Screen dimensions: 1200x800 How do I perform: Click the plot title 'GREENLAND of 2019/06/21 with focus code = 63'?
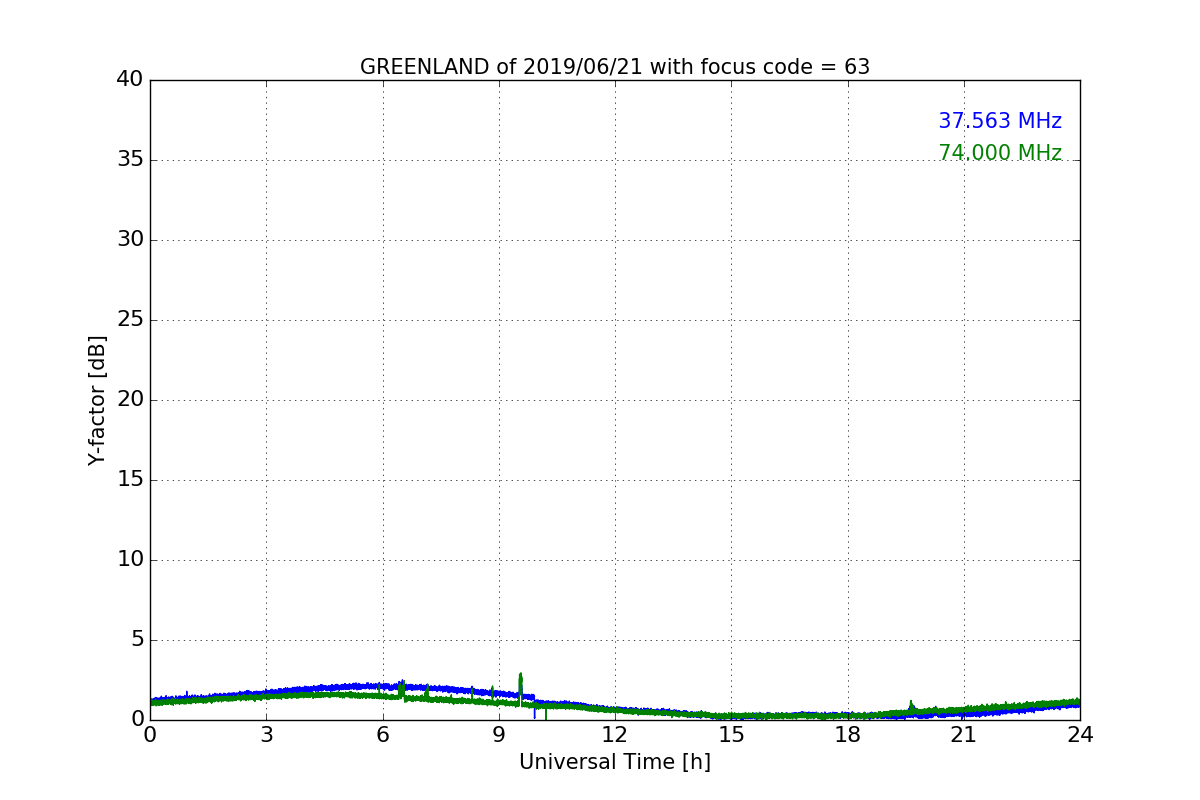(615, 67)
